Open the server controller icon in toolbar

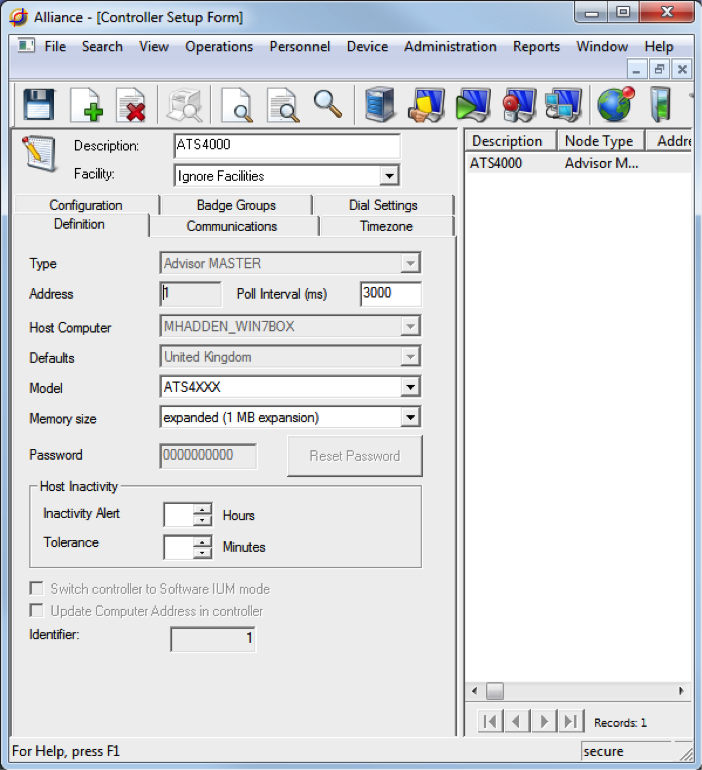tap(379, 104)
